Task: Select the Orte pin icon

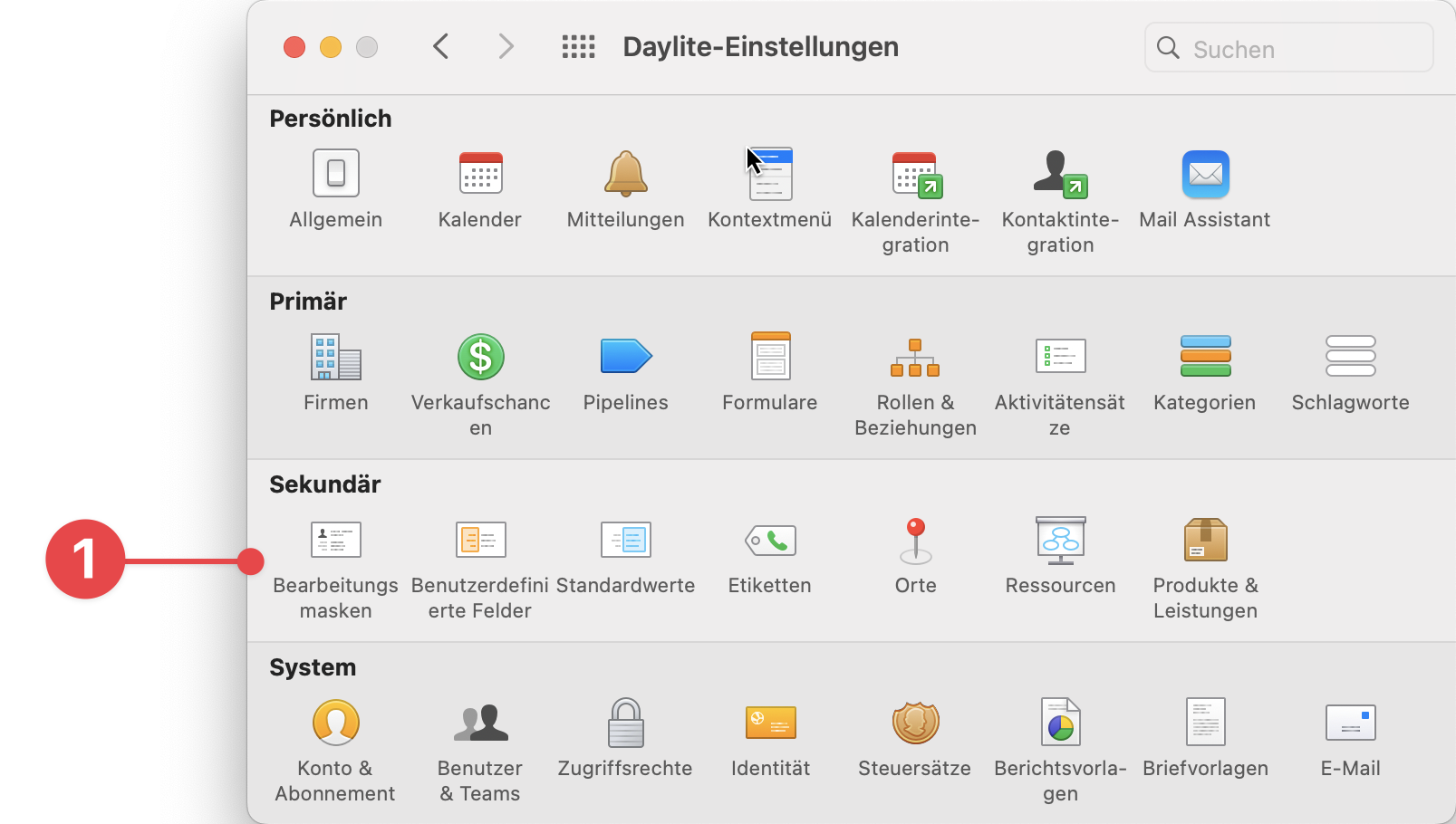Action: pos(915,540)
